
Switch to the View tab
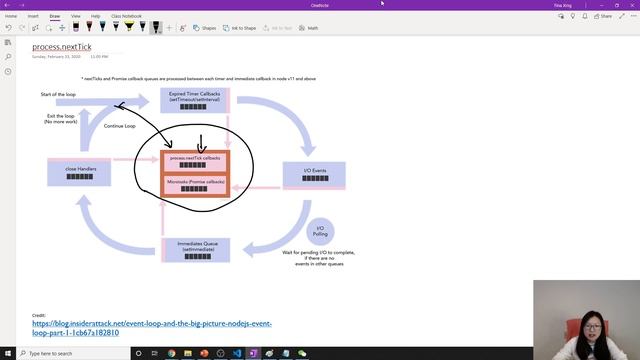click(x=76, y=16)
